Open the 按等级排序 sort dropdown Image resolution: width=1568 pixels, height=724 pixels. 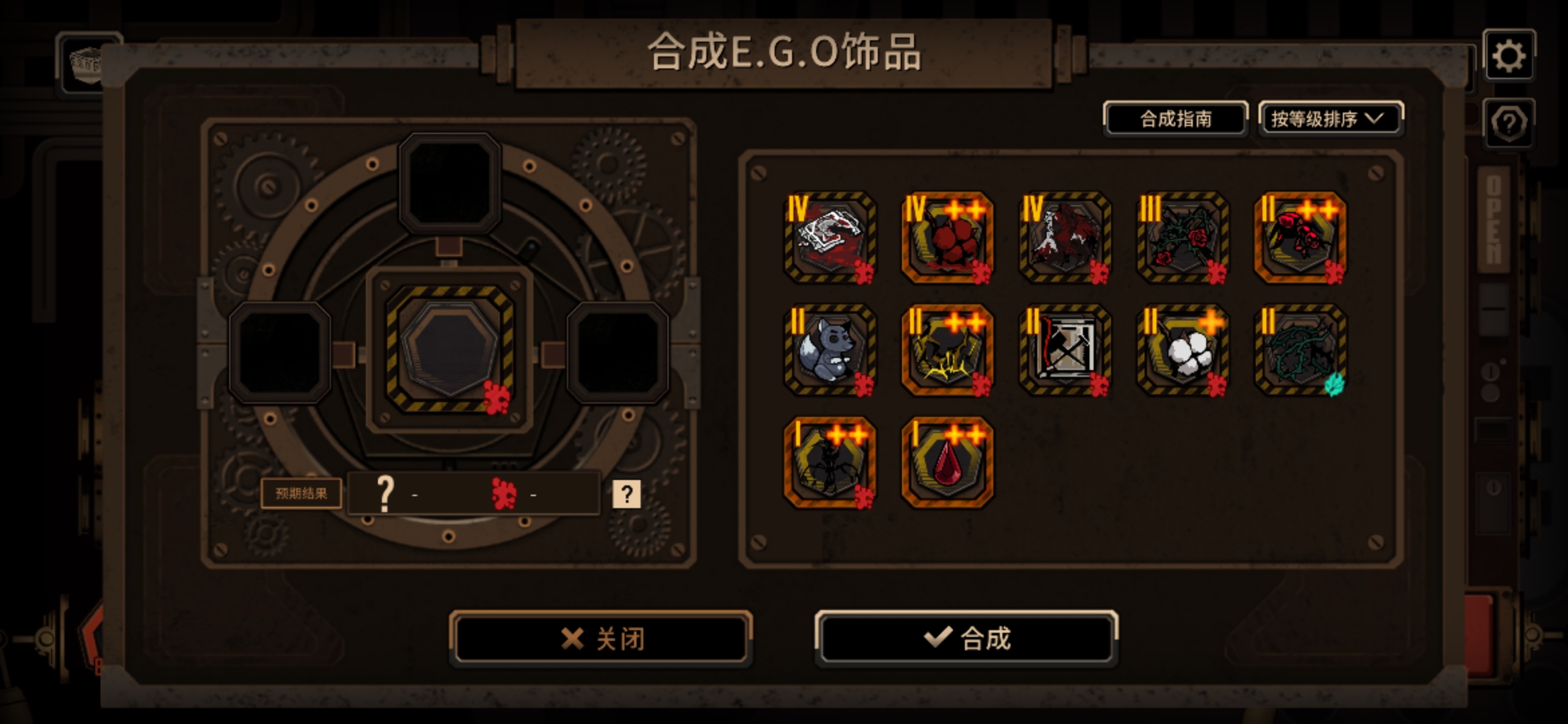click(x=1330, y=119)
